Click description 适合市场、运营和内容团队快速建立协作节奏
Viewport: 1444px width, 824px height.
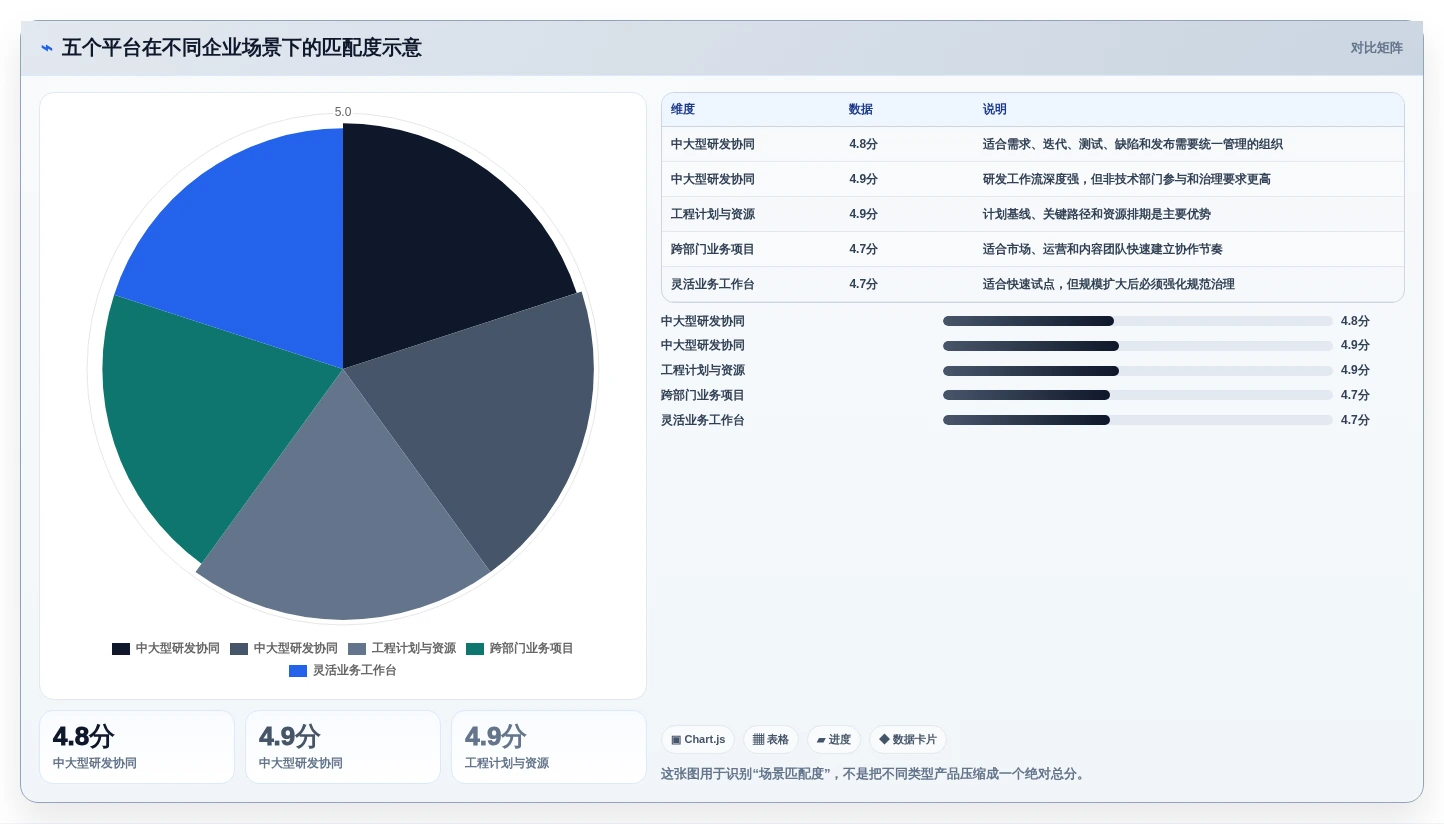point(1102,249)
